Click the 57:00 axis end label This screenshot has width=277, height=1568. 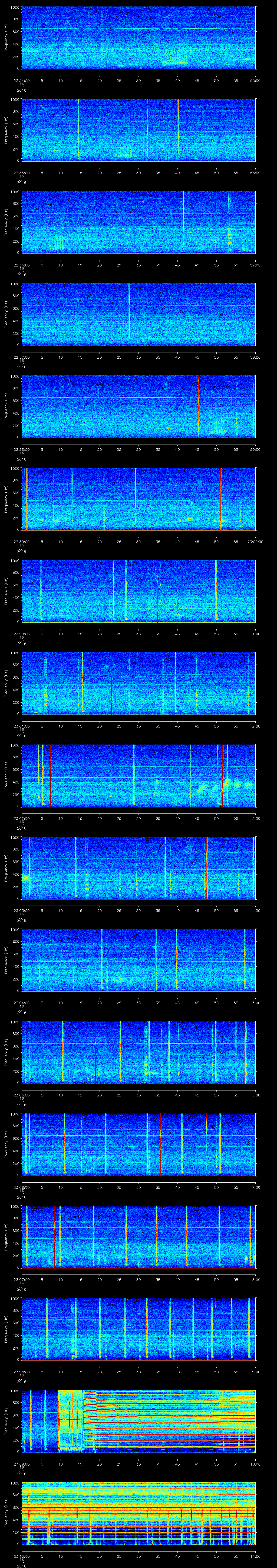[256, 265]
